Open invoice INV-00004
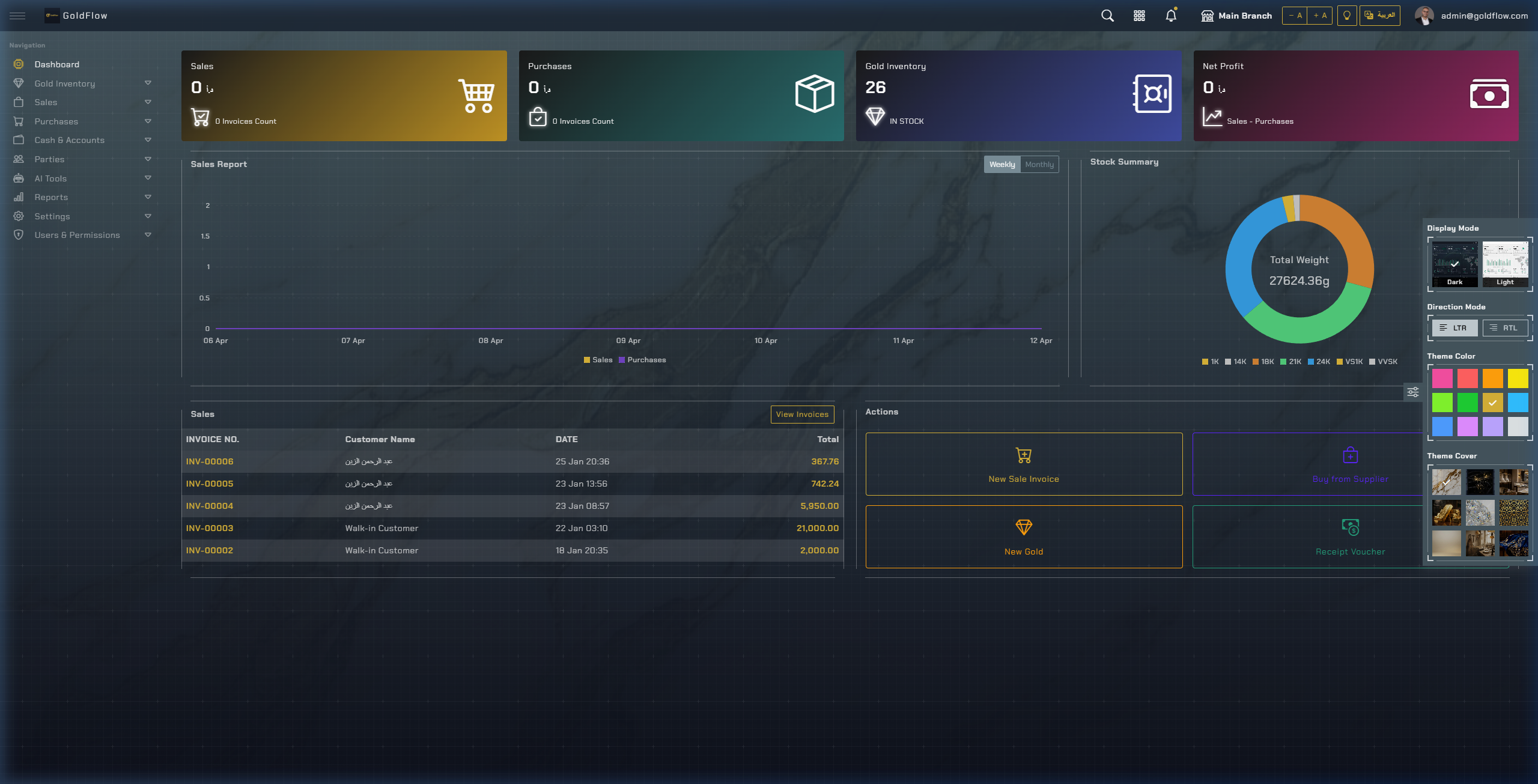 tap(209, 505)
